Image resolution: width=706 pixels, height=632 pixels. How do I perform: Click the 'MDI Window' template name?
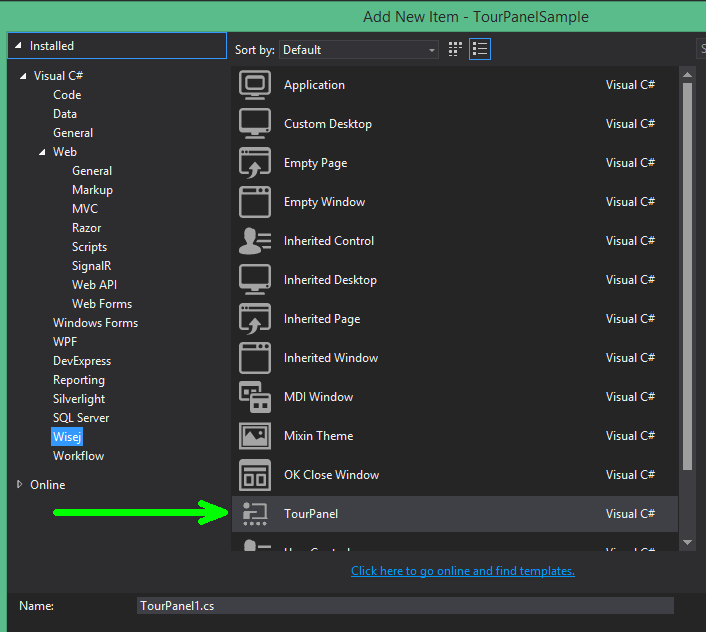tap(318, 397)
